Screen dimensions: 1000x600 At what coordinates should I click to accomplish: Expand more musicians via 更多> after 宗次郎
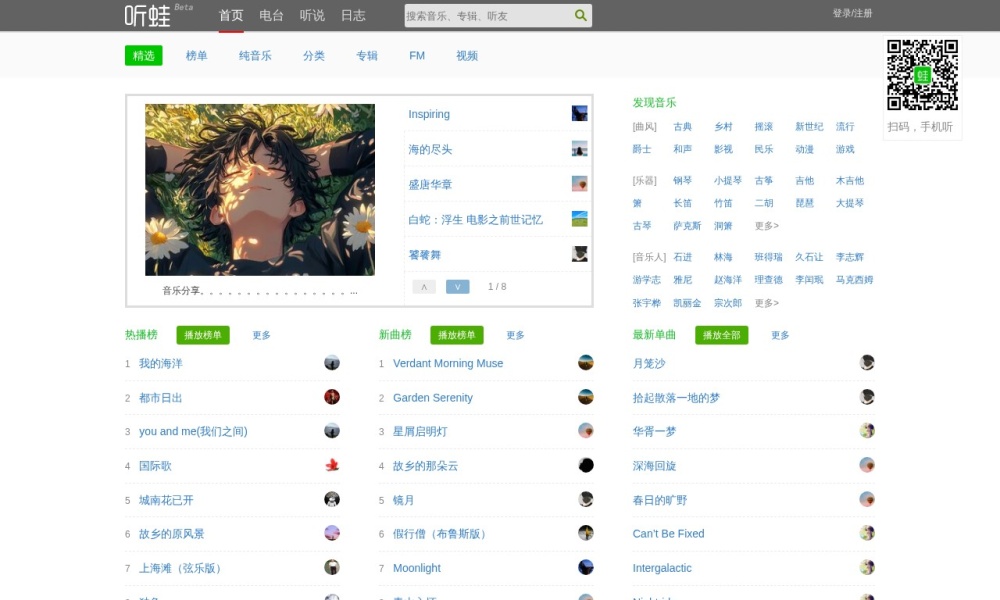click(766, 303)
